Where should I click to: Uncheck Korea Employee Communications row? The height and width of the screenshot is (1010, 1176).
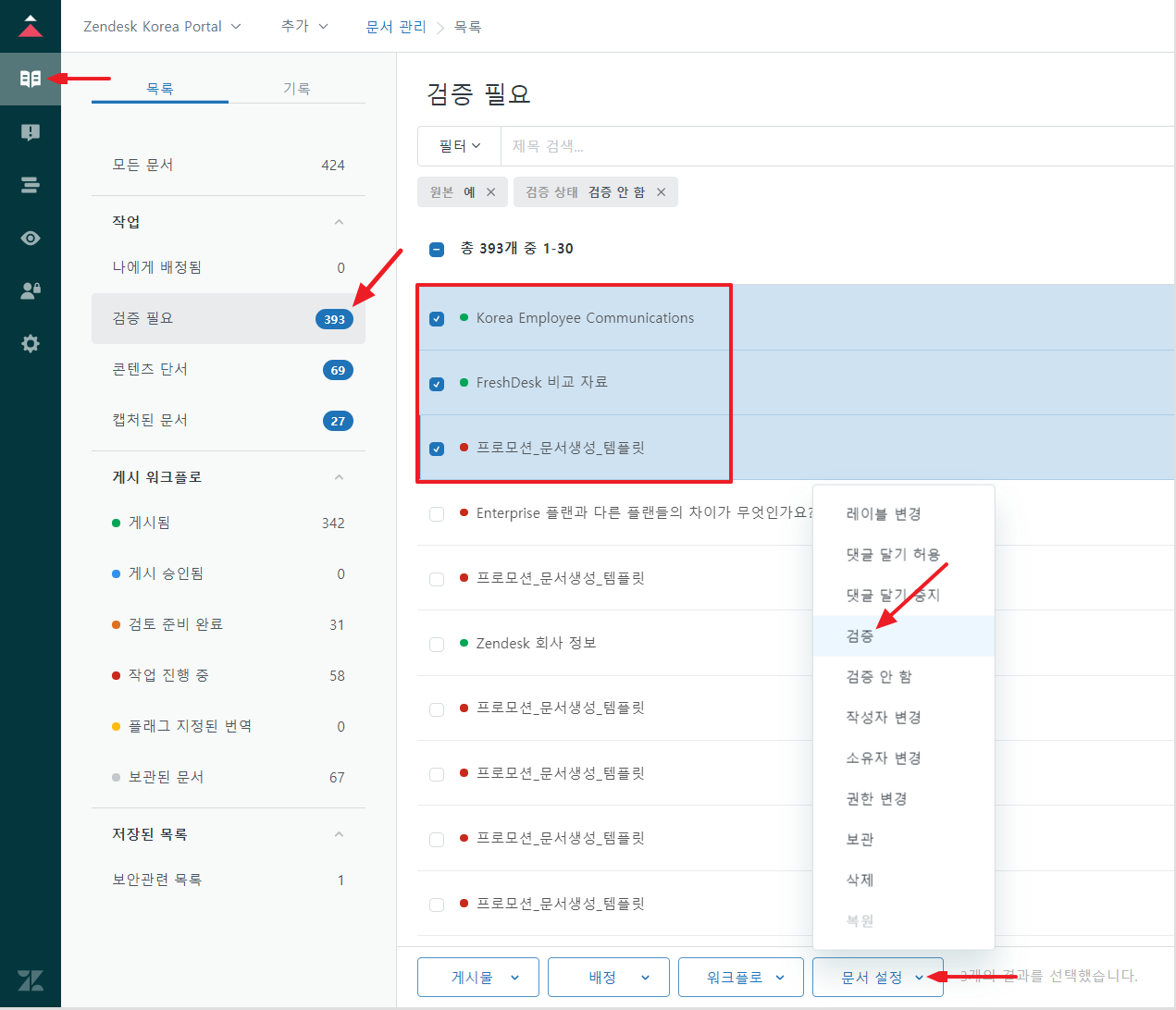(437, 318)
